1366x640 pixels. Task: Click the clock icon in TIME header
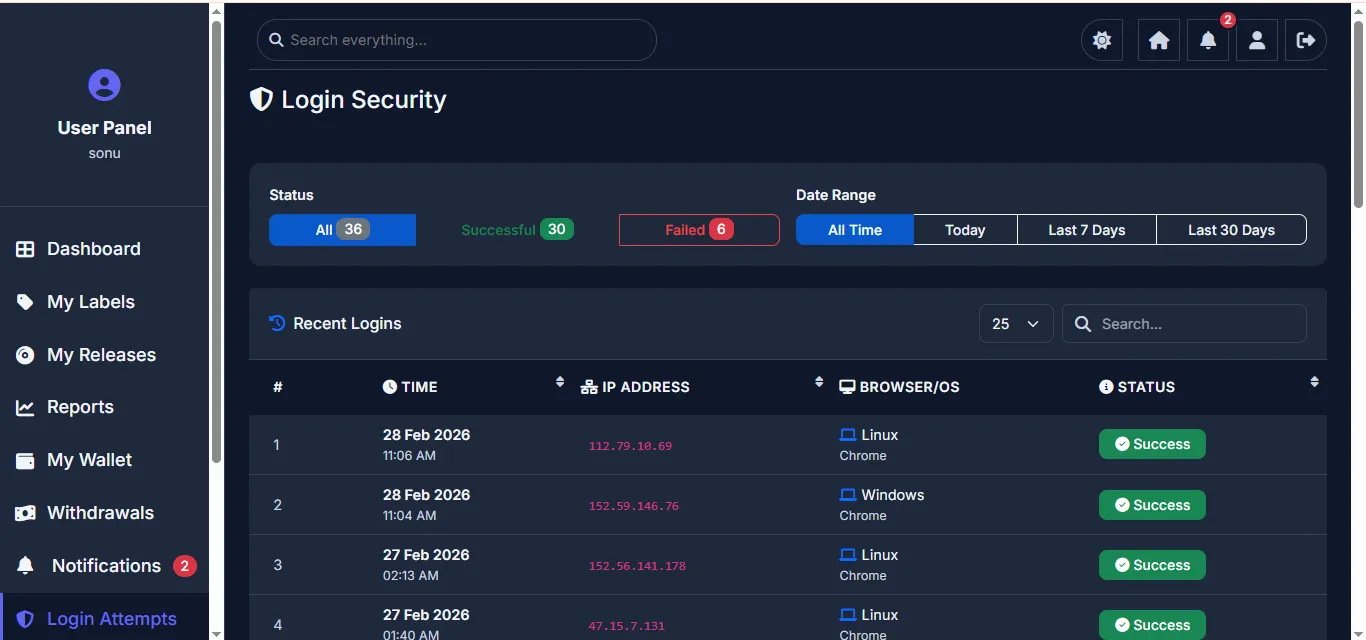(390, 387)
